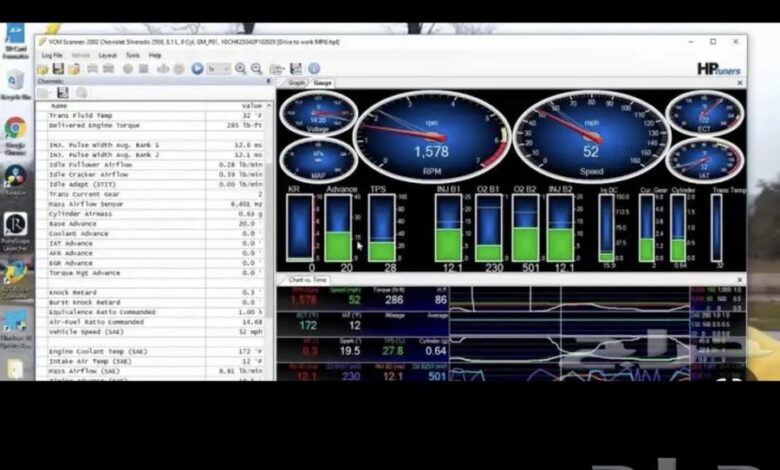The height and width of the screenshot is (470, 780).
Task: Switch to the Graph tab
Action: pyautogui.click(x=296, y=83)
